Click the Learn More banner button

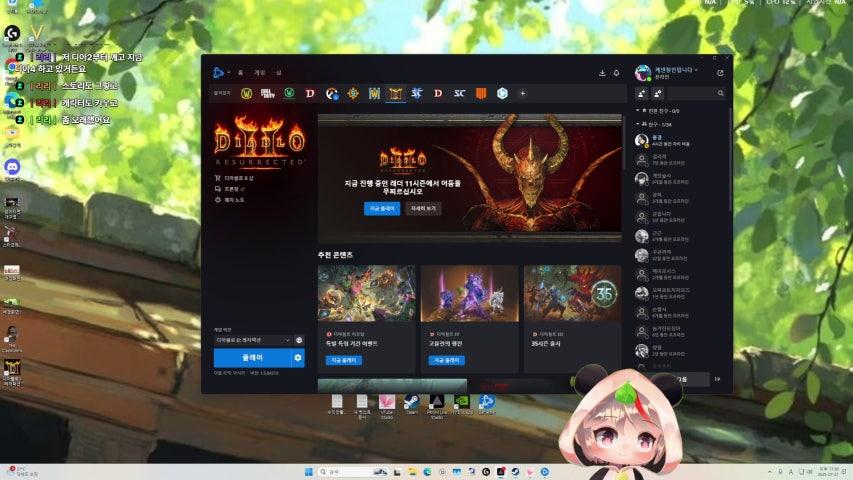(x=423, y=208)
